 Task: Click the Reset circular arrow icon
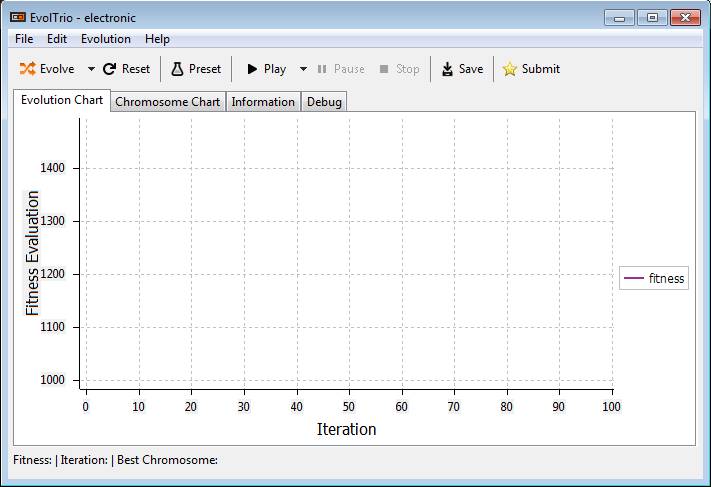pos(109,69)
